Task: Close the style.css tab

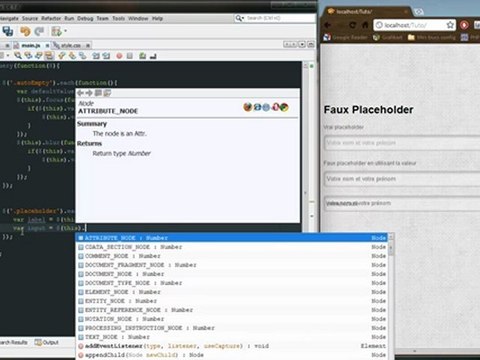Action: pos(88,45)
